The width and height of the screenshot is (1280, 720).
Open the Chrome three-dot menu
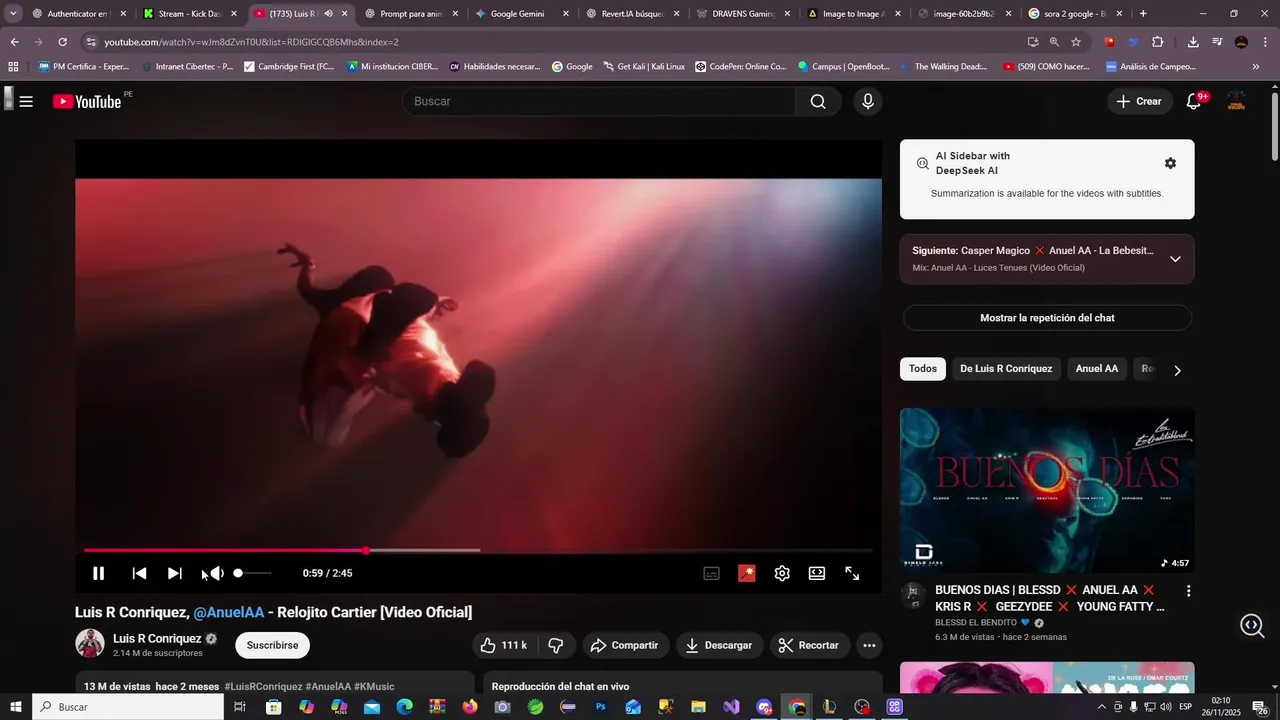click(1266, 42)
